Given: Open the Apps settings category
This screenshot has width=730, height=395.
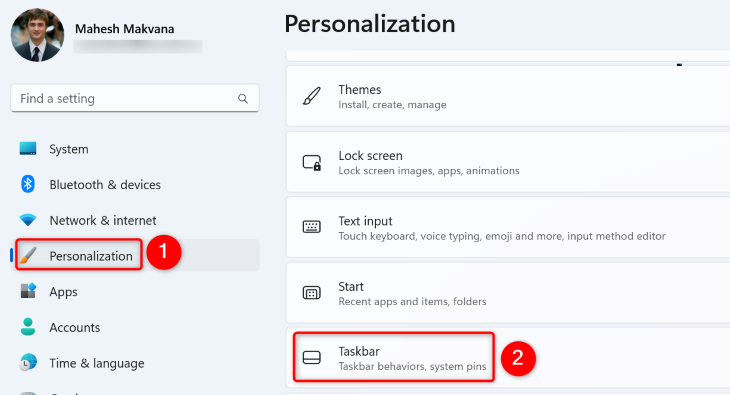Looking at the screenshot, I should pyautogui.click(x=135, y=291).
